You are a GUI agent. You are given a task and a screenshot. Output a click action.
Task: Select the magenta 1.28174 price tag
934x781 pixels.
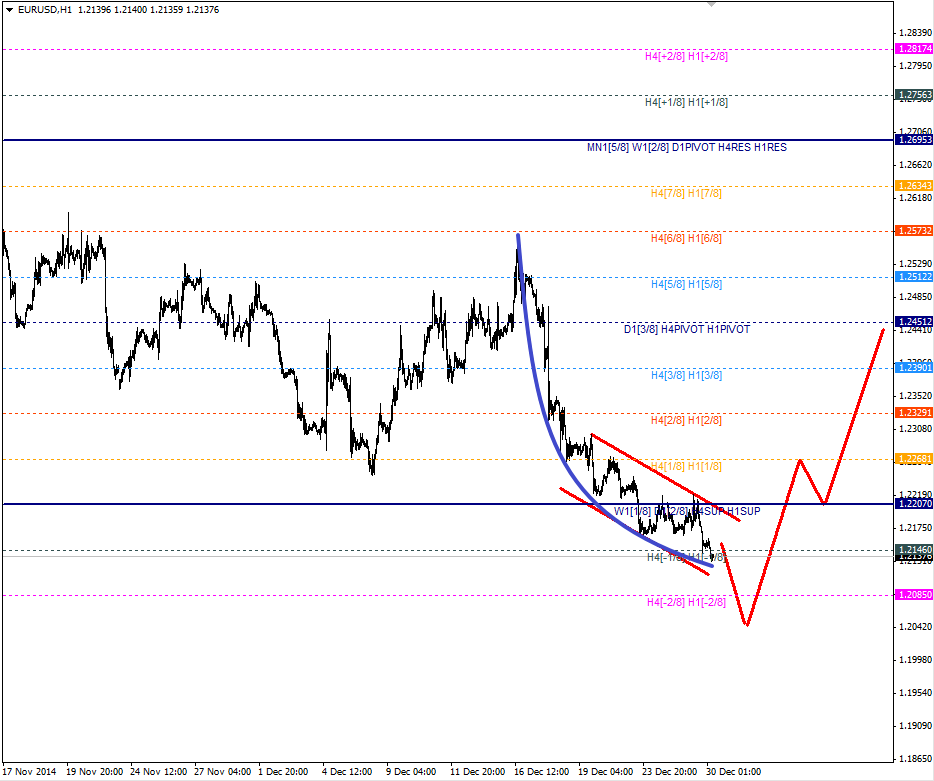(914, 49)
